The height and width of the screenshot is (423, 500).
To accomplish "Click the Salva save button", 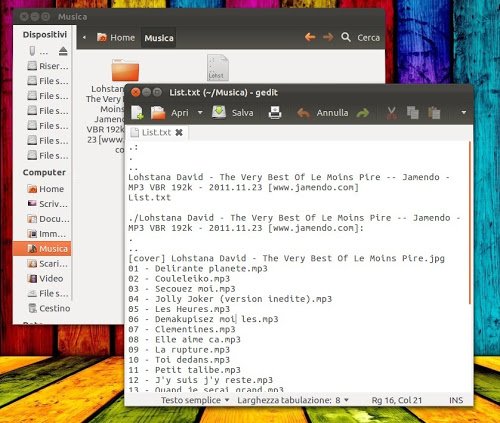I will [233, 113].
